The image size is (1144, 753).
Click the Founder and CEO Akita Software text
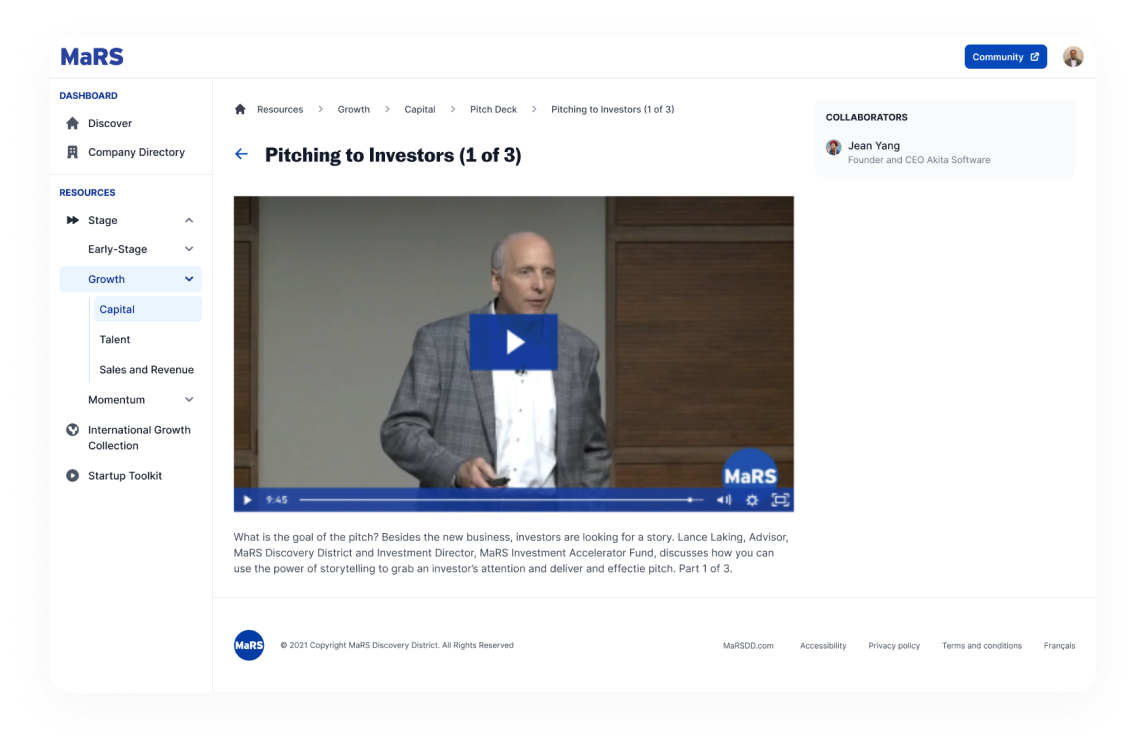click(x=919, y=160)
